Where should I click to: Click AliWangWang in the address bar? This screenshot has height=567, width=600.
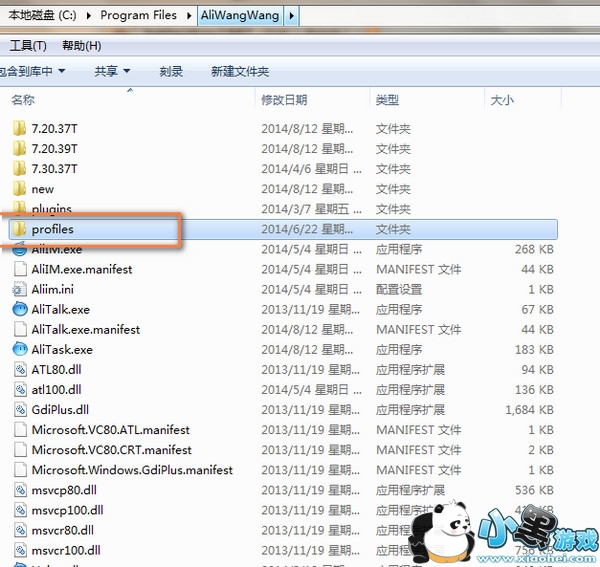click(240, 15)
